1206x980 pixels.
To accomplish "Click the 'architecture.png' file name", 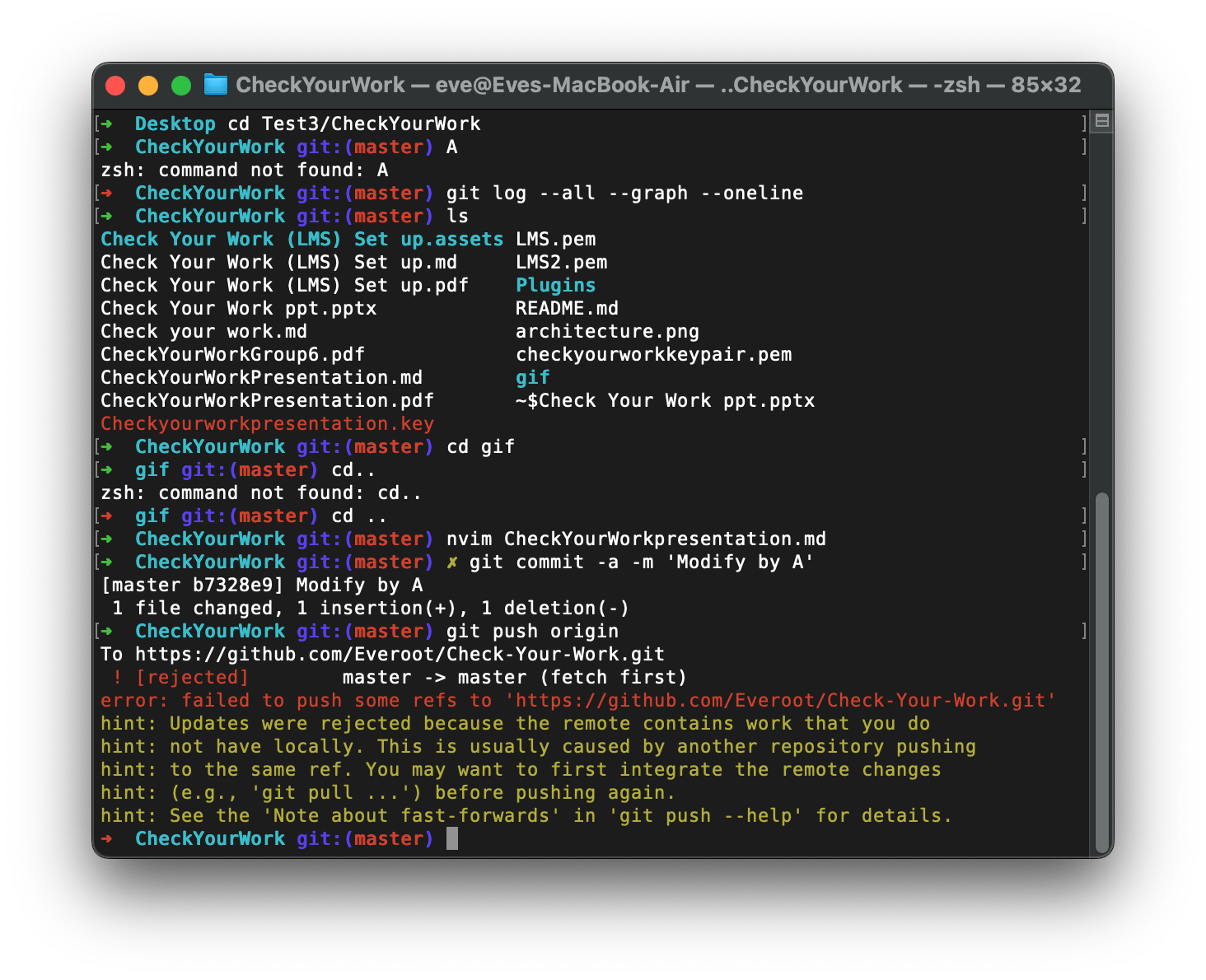I will coord(607,331).
